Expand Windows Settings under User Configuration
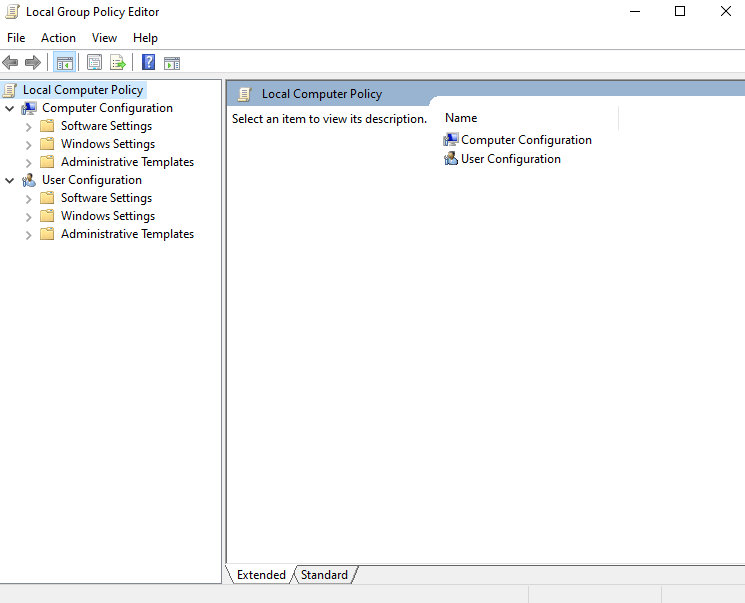This screenshot has width=745, height=603. point(28,216)
